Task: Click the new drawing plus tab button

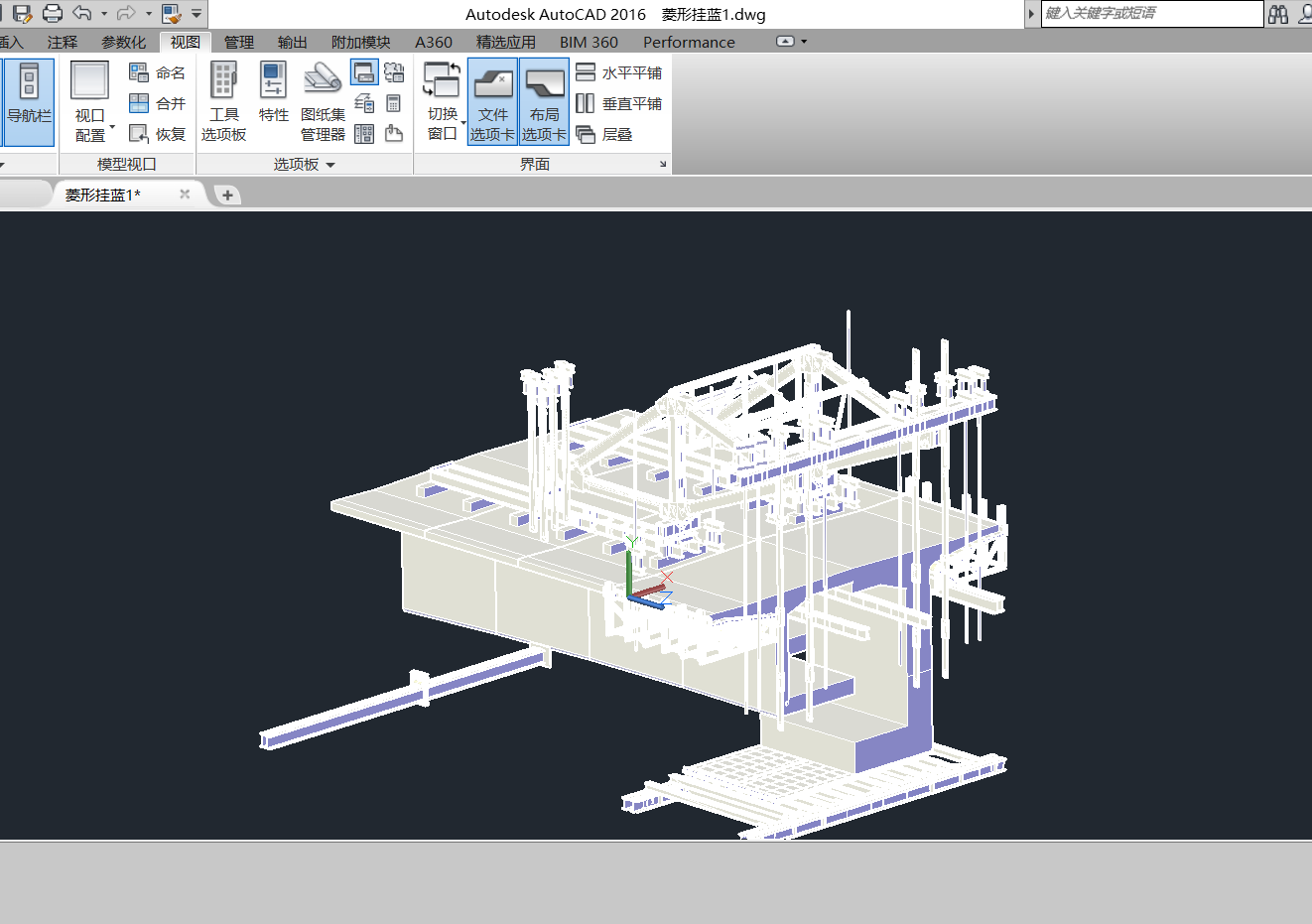Action: pyautogui.click(x=227, y=195)
